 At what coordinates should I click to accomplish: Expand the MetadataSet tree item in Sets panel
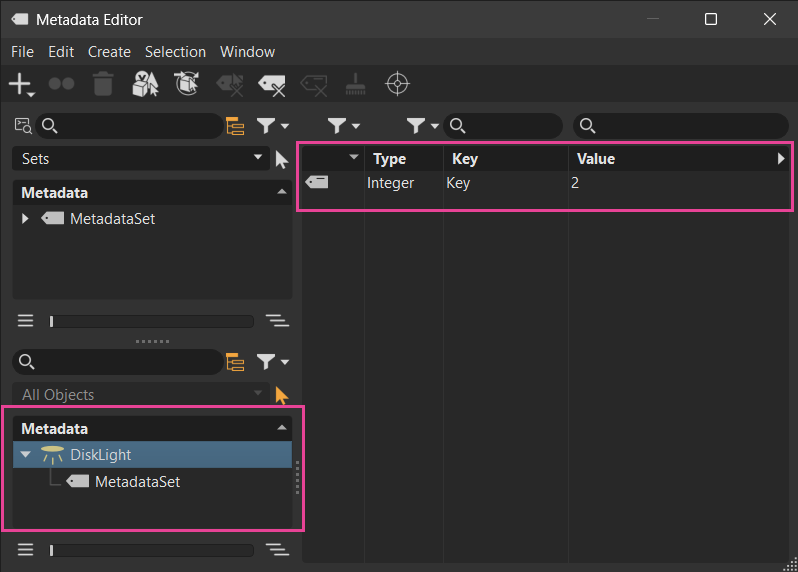[24, 219]
